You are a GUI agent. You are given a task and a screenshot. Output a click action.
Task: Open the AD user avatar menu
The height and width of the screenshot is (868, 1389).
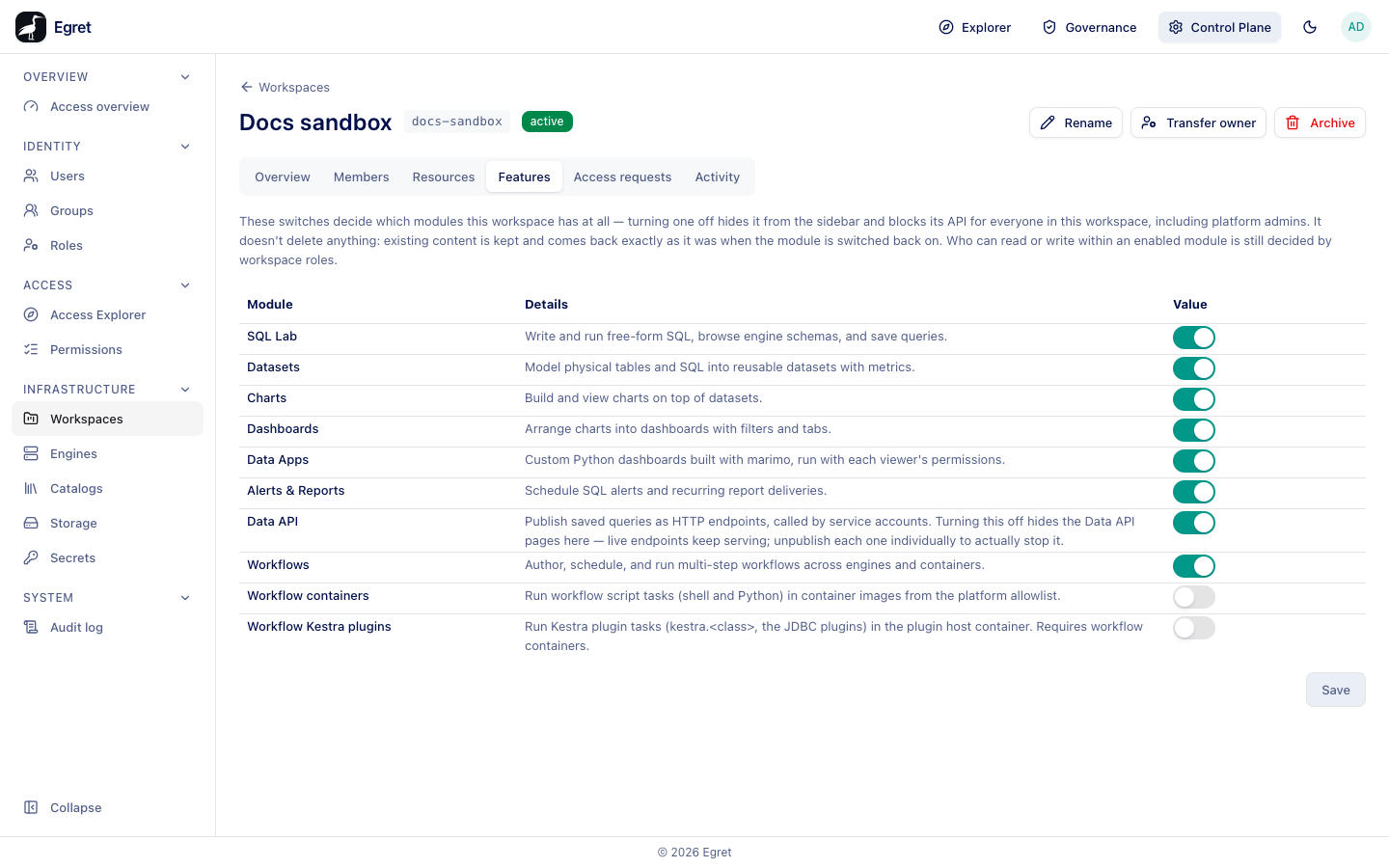tap(1356, 27)
